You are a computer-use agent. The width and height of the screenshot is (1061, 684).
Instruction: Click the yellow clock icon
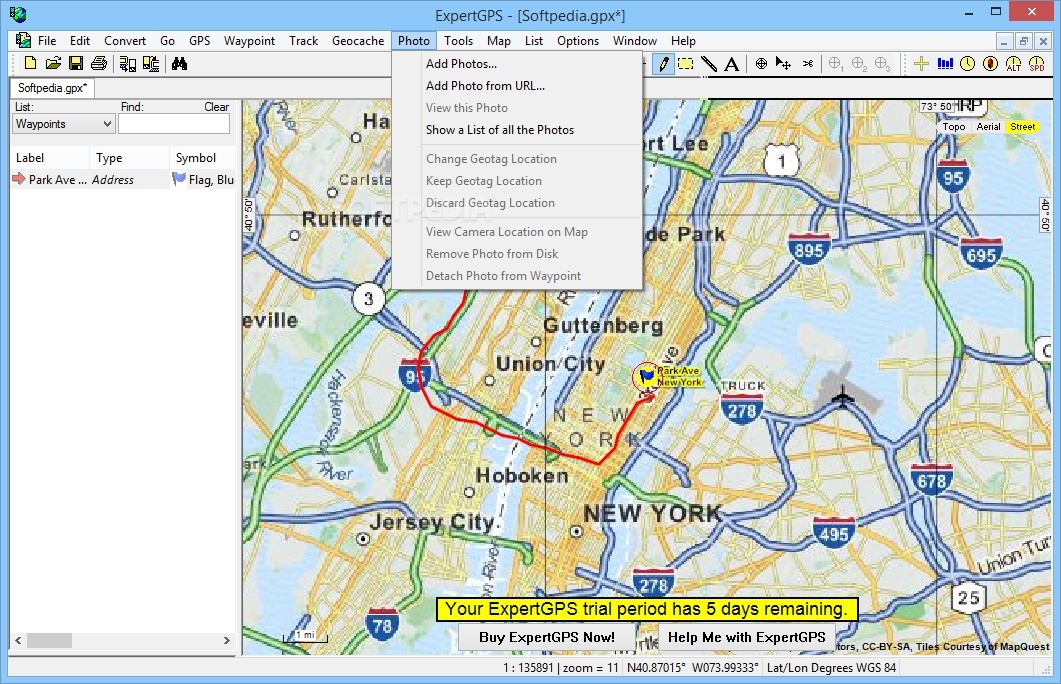[968, 64]
